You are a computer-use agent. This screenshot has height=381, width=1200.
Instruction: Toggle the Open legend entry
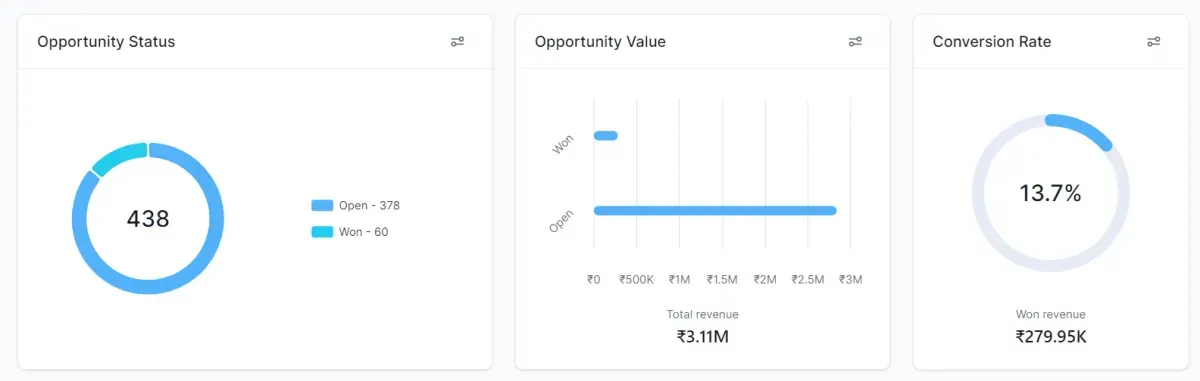click(356, 205)
